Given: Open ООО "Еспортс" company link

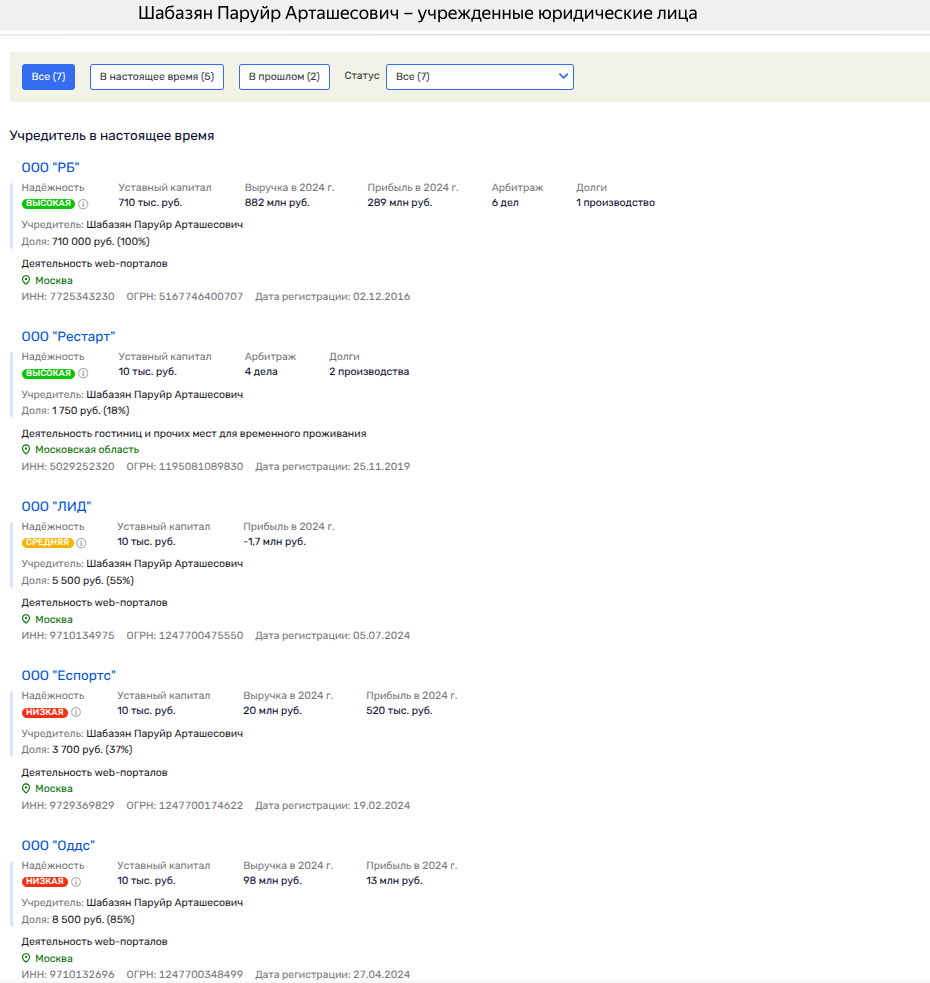Looking at the screenshot, I should tap(68, 676).
